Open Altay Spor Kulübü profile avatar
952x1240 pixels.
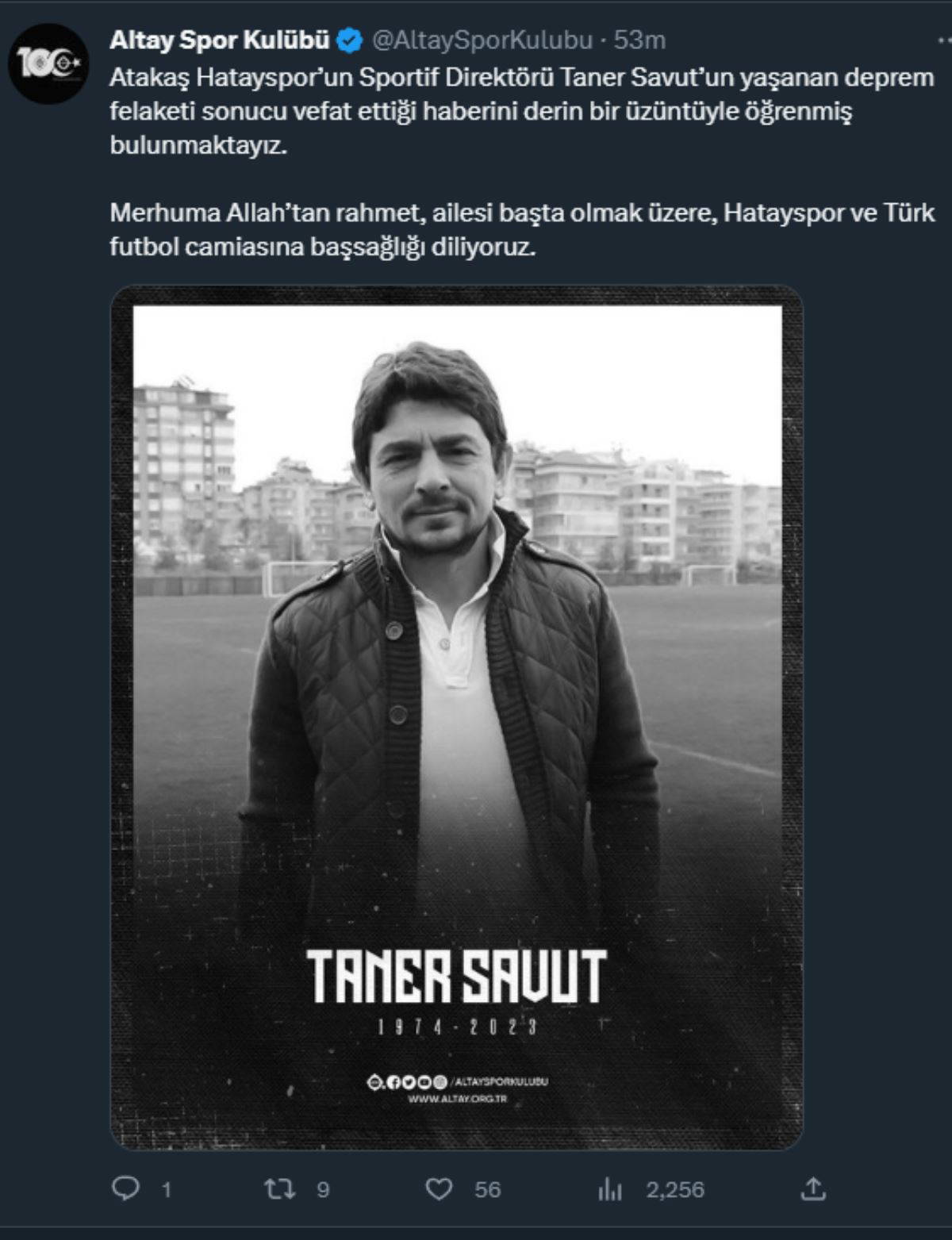click(52, 63)
